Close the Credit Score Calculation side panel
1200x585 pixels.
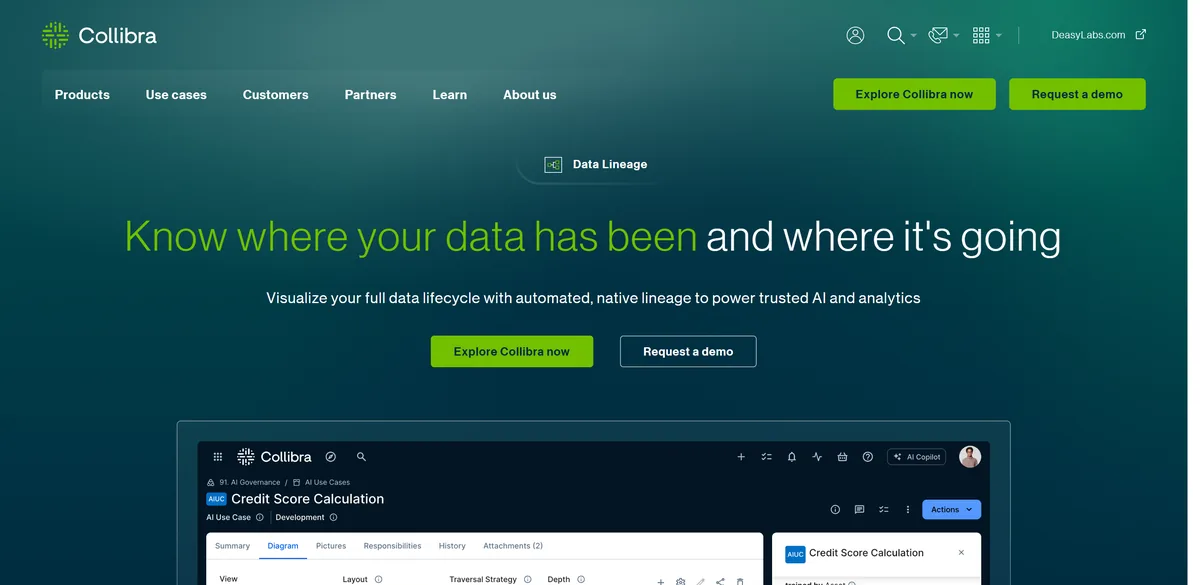tap(961, 552)
